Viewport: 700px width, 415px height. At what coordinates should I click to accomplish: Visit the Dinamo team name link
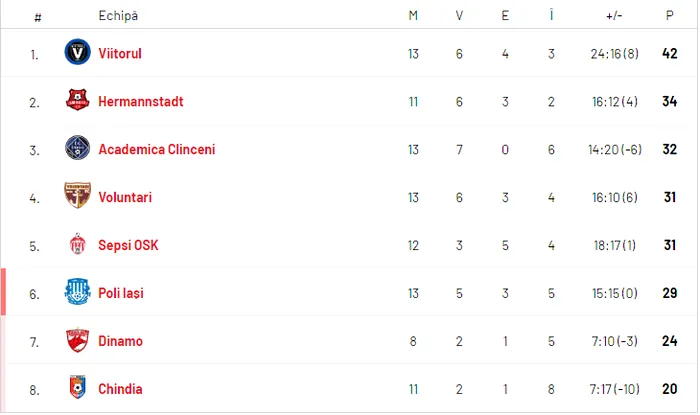point(120,341)
